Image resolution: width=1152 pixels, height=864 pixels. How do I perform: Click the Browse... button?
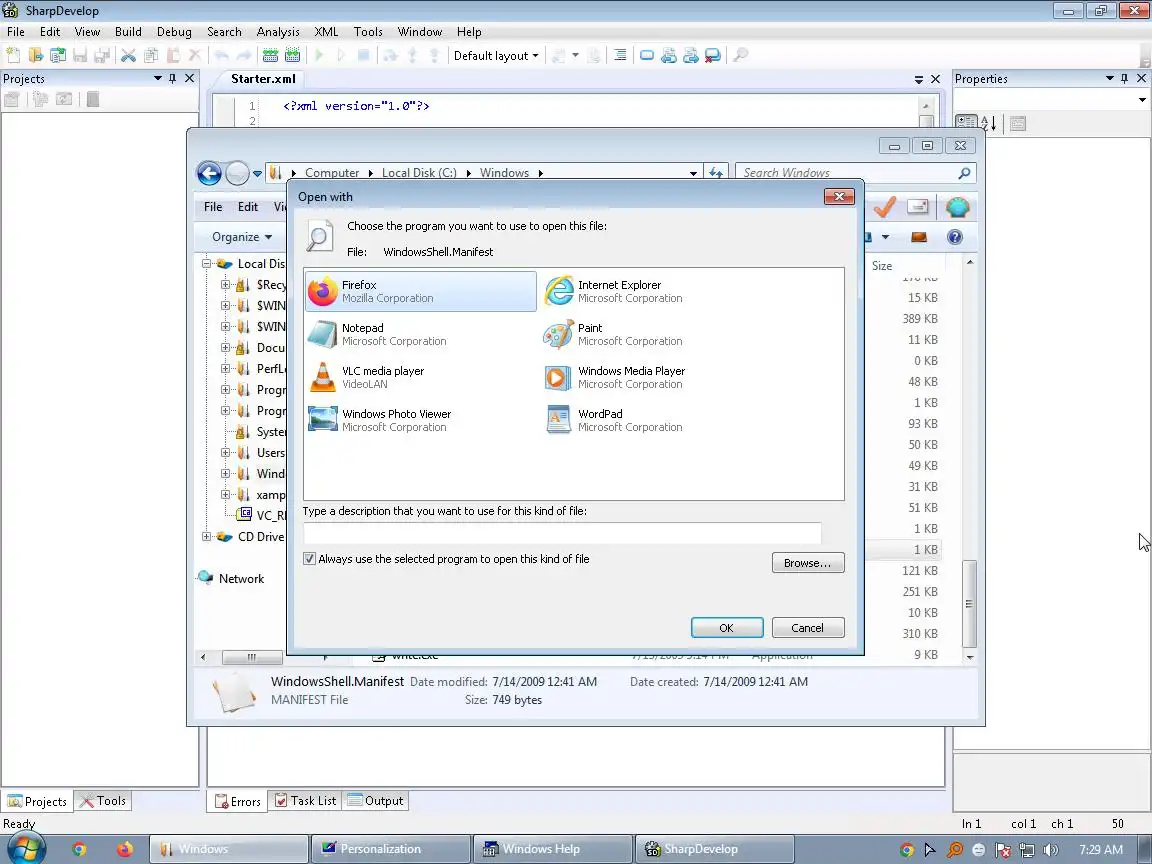807,563
